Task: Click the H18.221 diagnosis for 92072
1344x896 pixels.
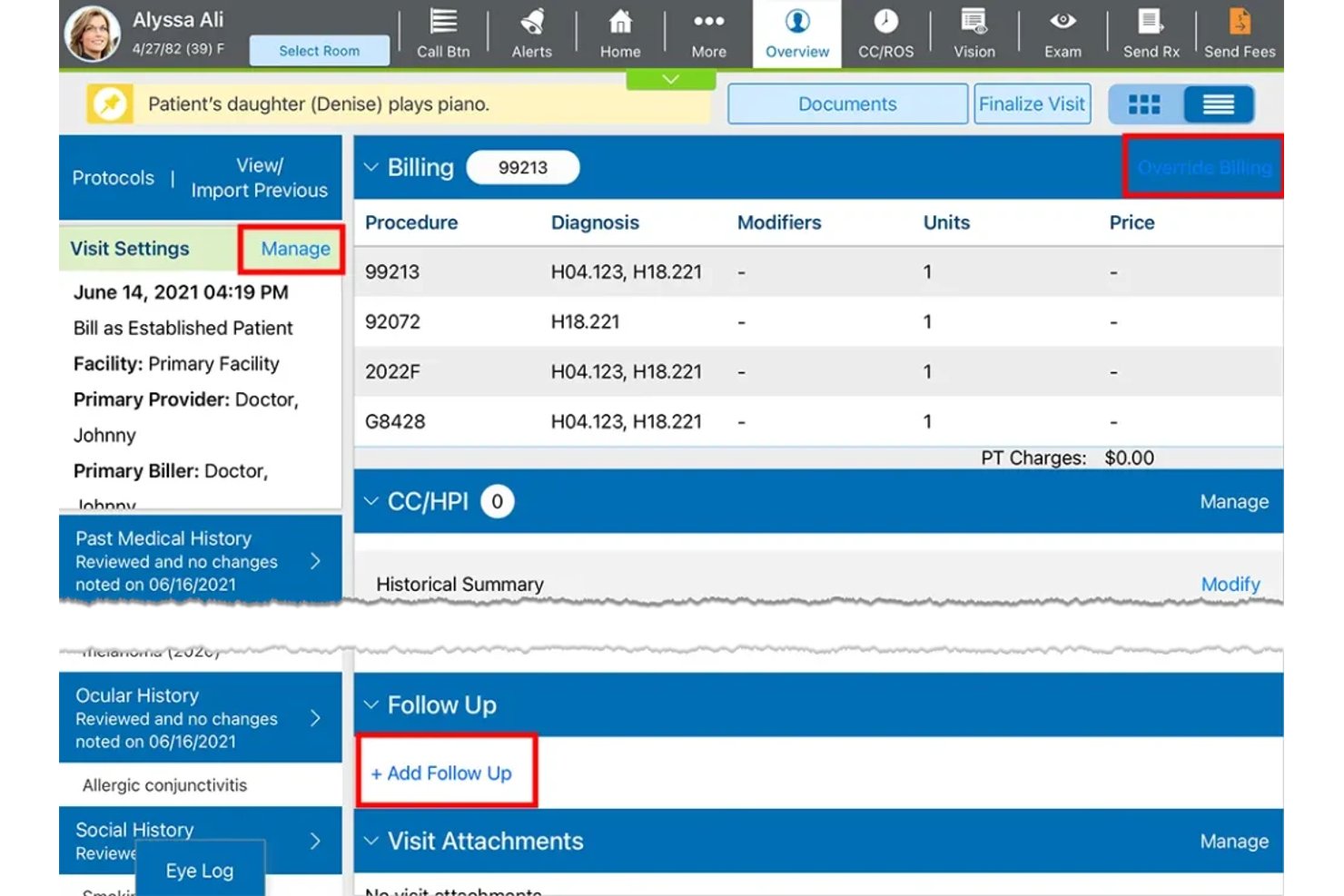Action: [585, 321]
